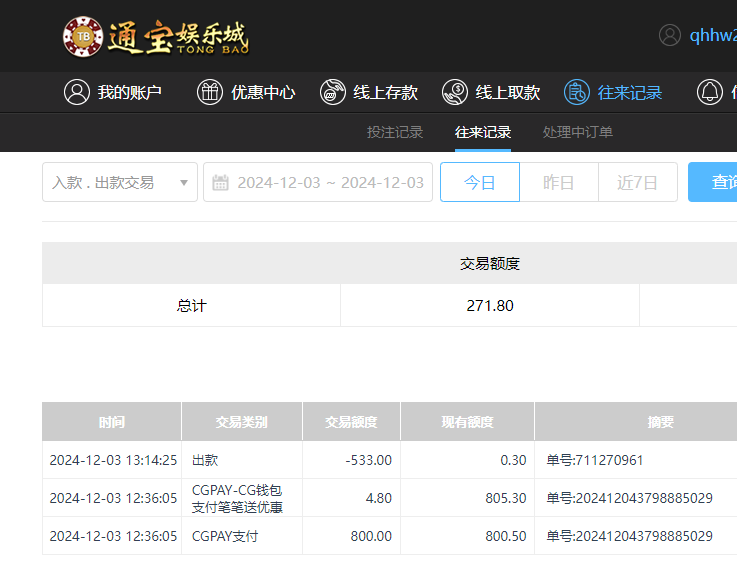This screenshot has width=737, height=576.
Task: Select the 近7日 date filter
Action: (637, 183)
